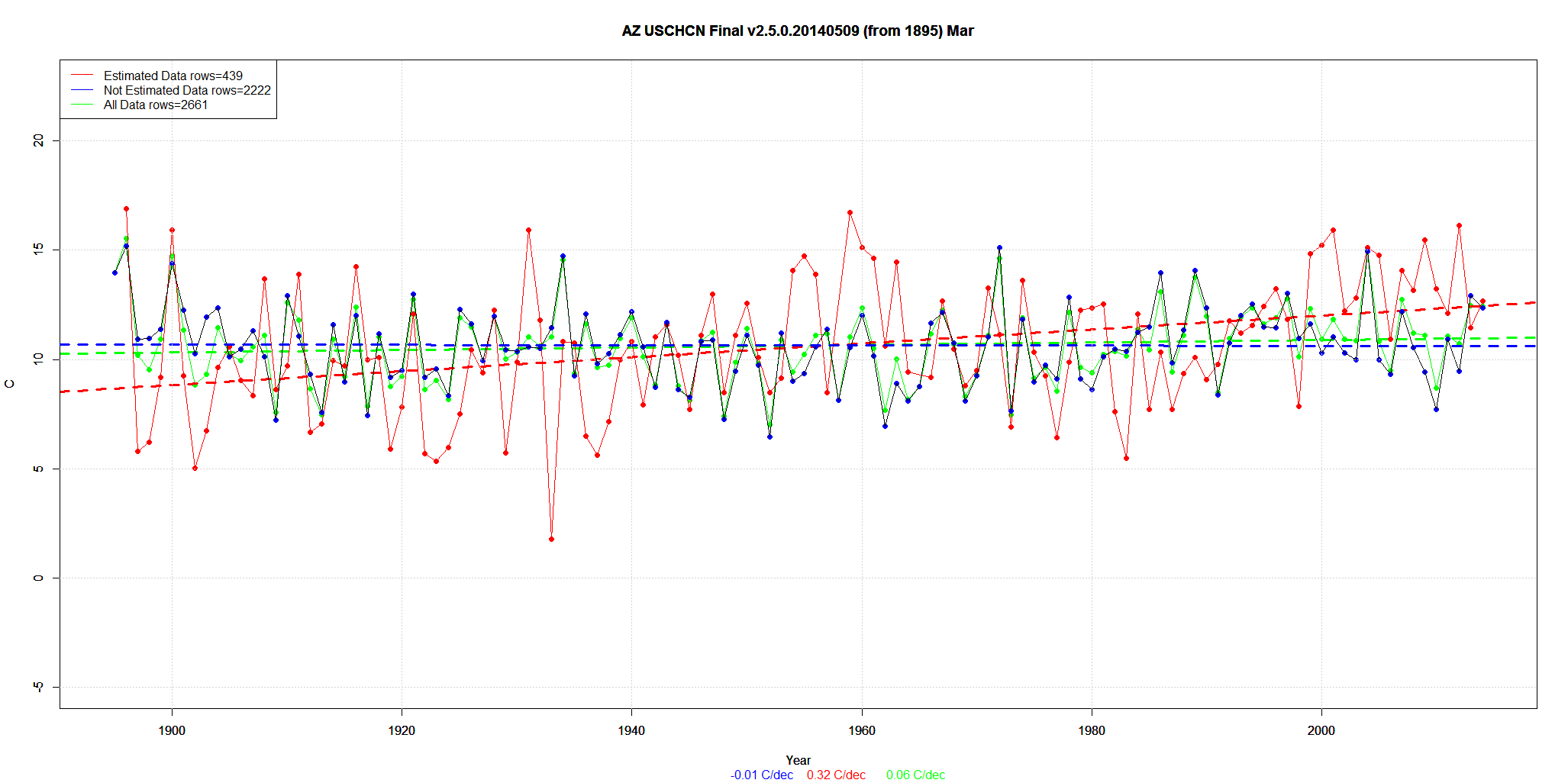Image resolution: width=1568 pixels, height=783 pixels.
Task: Click the 2000 tick label on the x-axis
Action: tap(1321, 730)
